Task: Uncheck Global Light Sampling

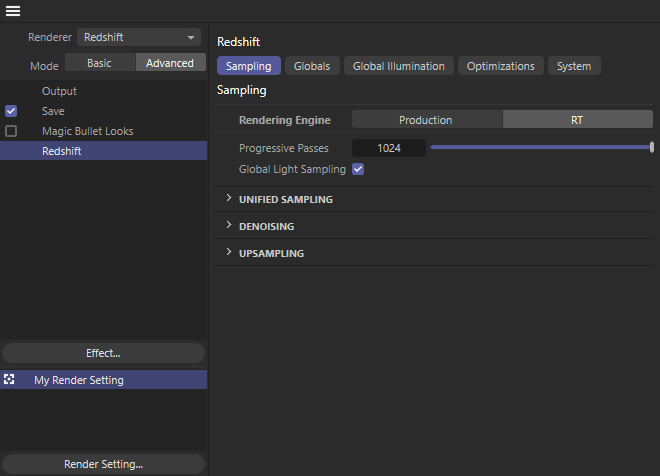Action: point(358,169)
